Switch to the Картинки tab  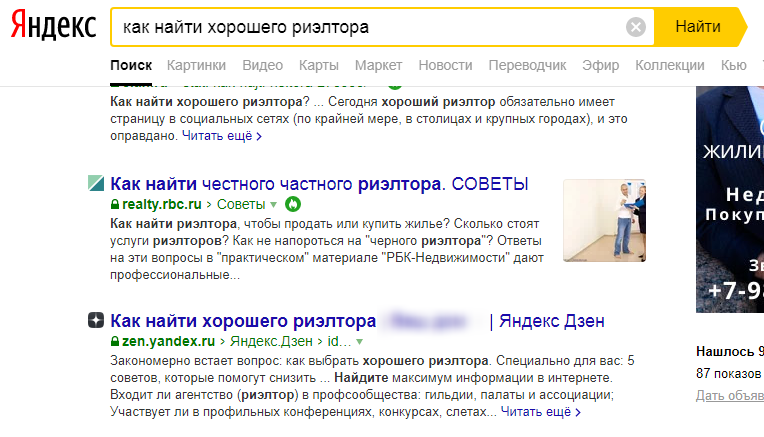196,65
